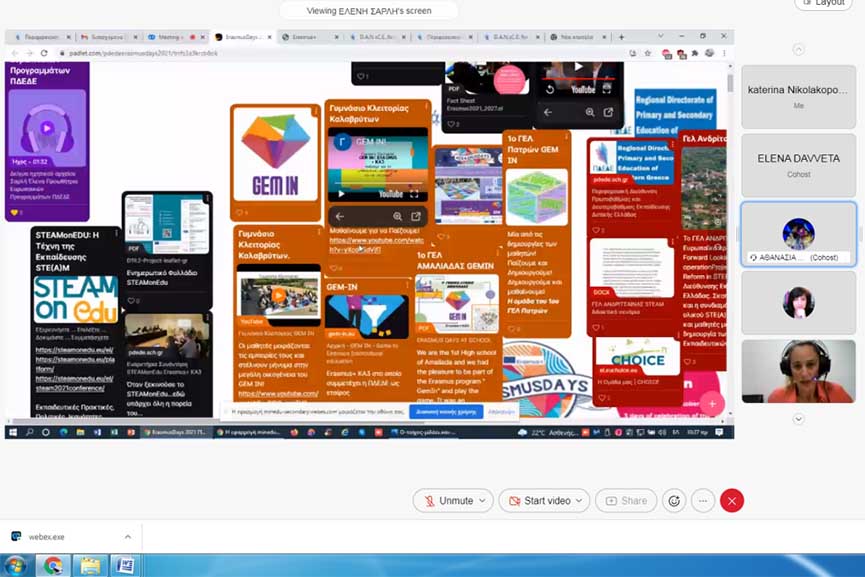Select ELENA DAVVETA cohost tile
865x577 pixels.
pyautogui.click(x=798, y=165)
